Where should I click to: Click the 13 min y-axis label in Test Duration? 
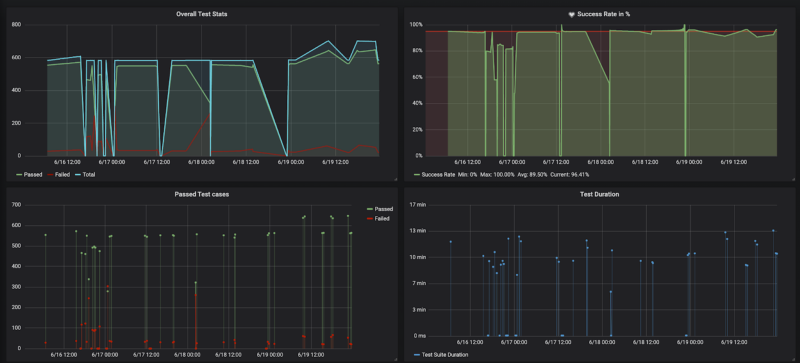(418, 231)
